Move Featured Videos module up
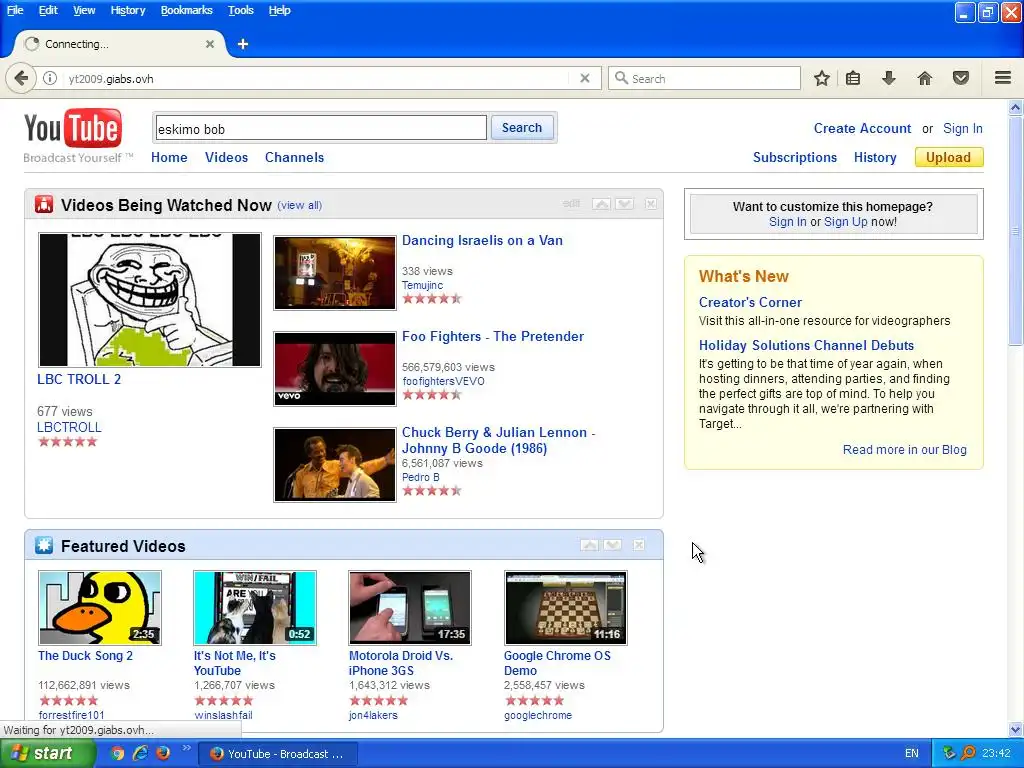The width and height of the screenshot is (1024, 768). click(x=589, y=545)
